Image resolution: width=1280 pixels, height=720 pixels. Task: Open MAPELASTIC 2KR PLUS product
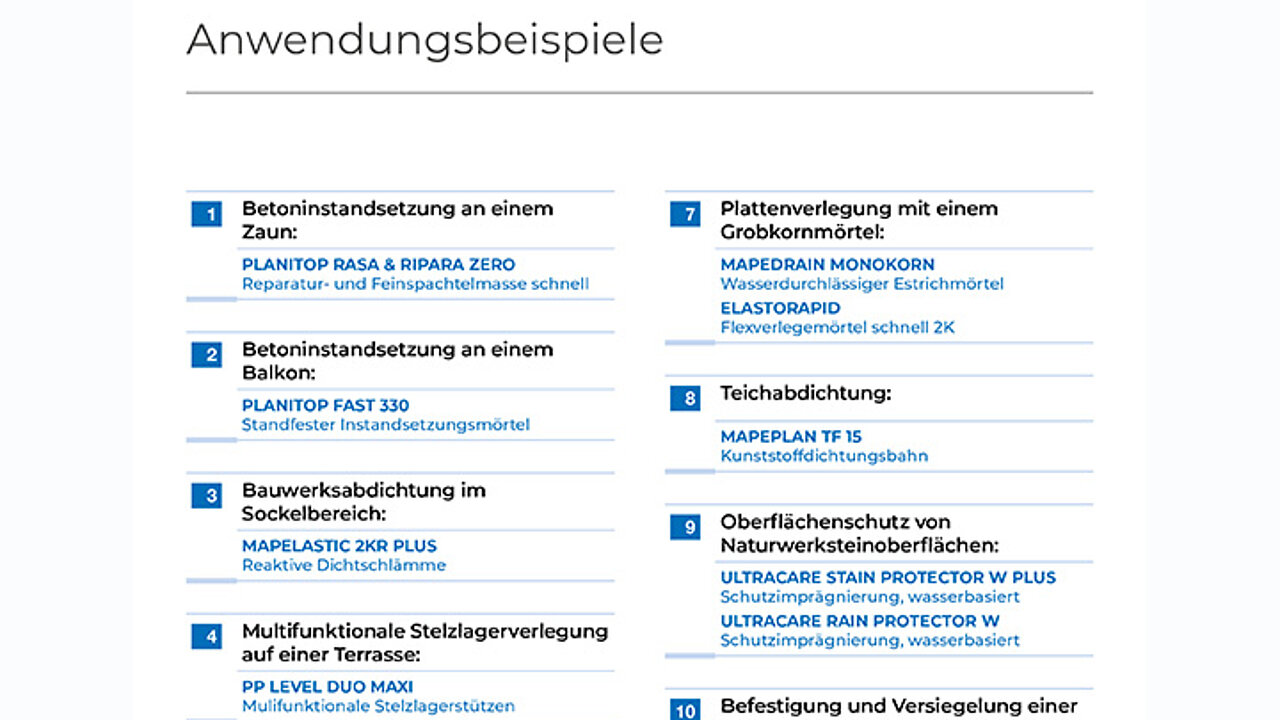click(339, 546)
